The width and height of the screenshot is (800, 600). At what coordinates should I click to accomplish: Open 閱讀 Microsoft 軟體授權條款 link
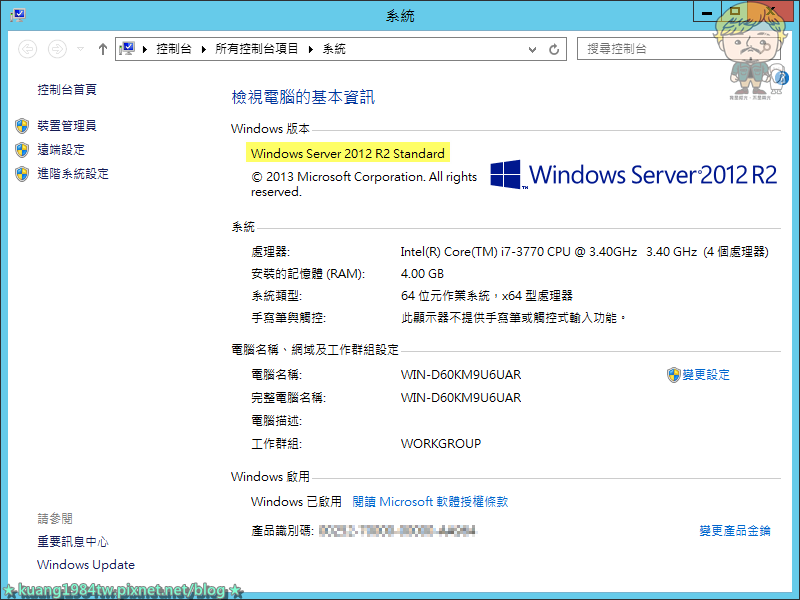point(430,502)
